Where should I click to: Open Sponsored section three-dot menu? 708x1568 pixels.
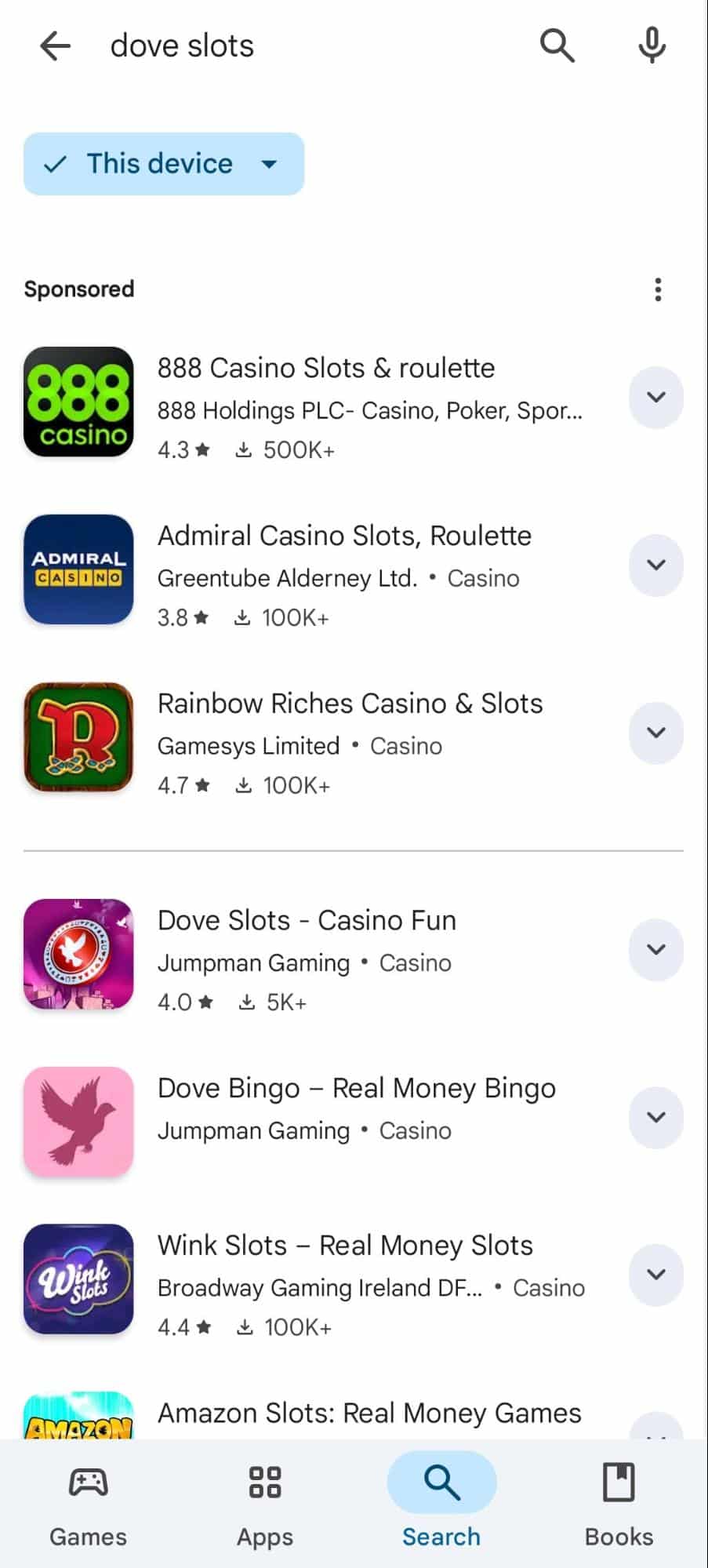coord(658,289)
